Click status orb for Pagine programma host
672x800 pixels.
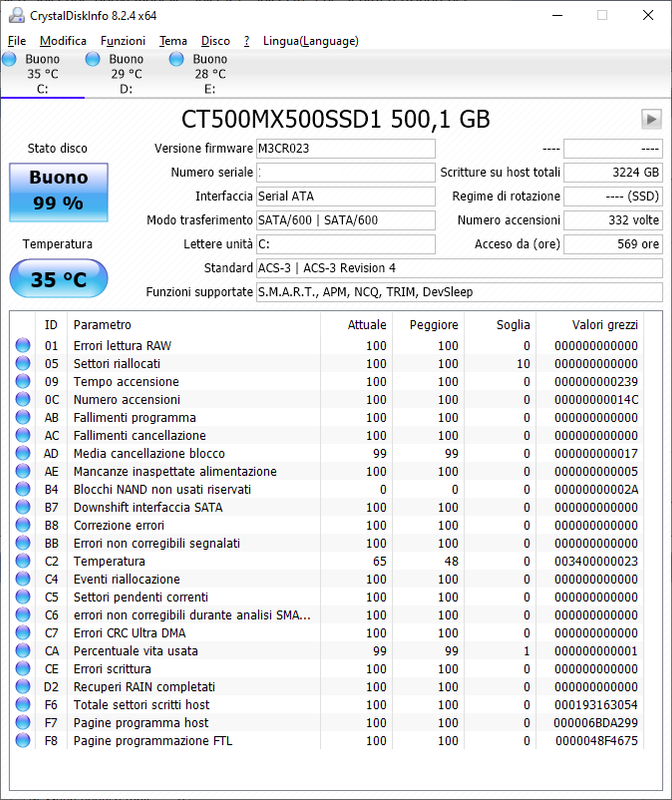[23, 722]
